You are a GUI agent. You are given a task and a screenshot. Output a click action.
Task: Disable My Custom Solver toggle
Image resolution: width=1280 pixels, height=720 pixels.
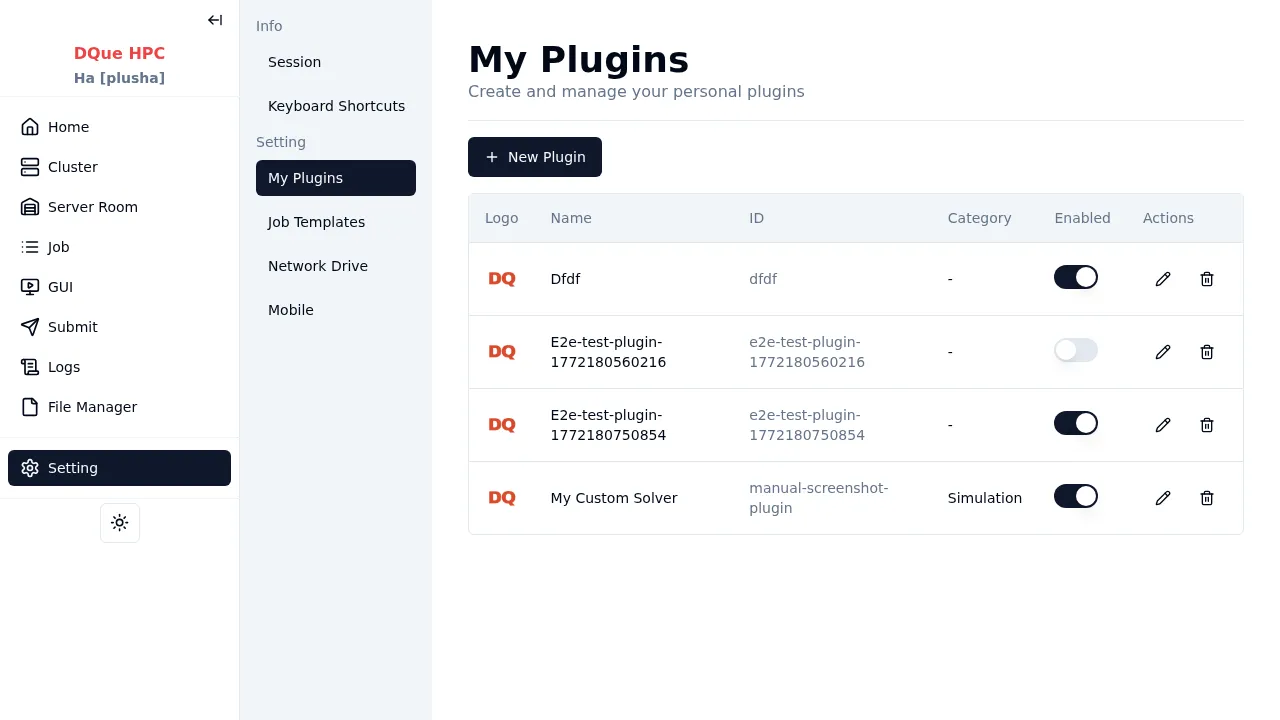coord(1076,496)
